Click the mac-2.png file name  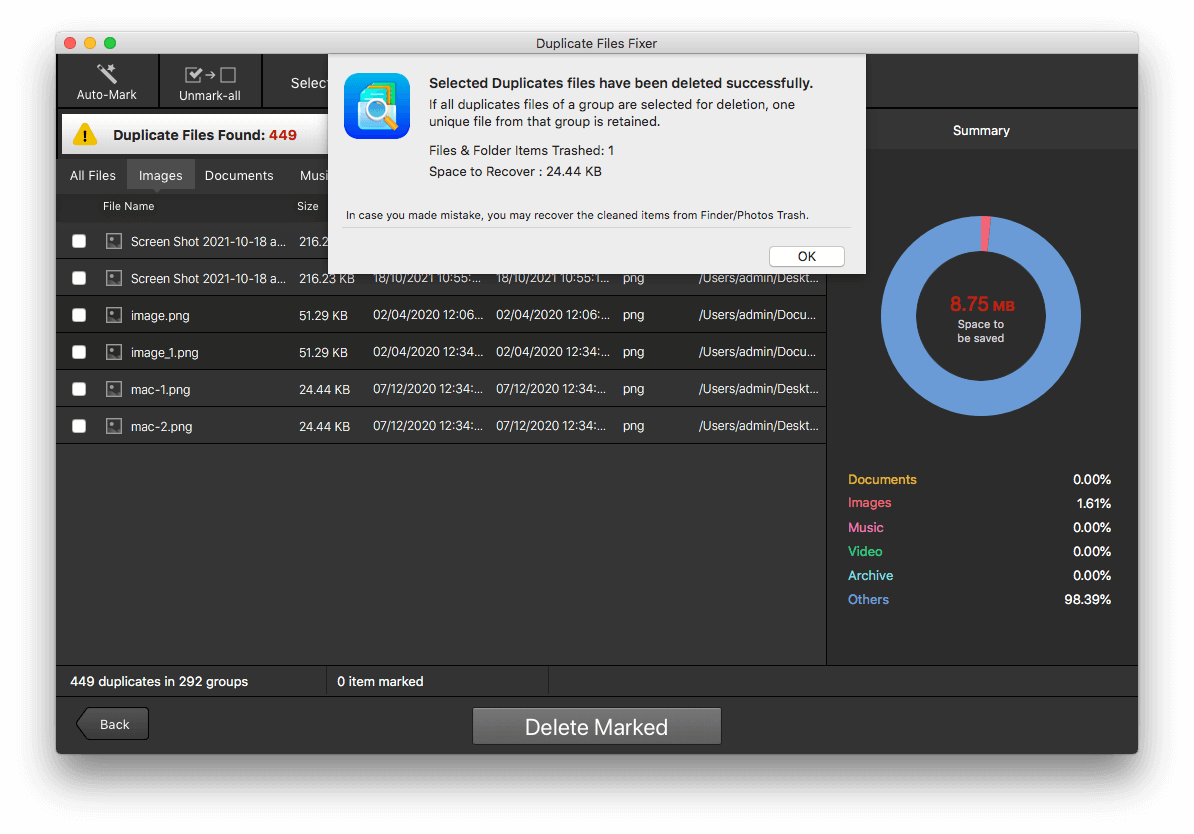click(x=161, y=427)
